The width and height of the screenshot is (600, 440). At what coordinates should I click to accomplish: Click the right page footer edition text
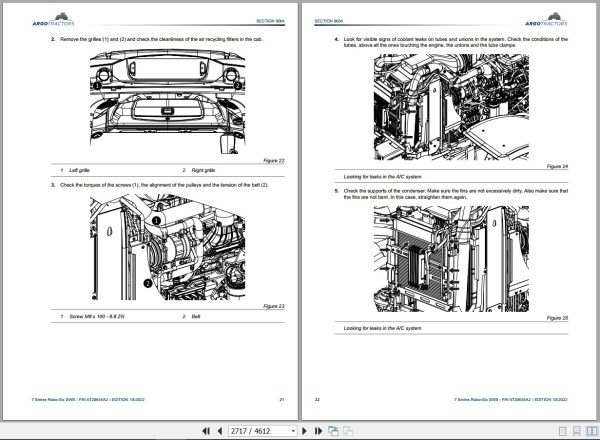coord(511,399)
